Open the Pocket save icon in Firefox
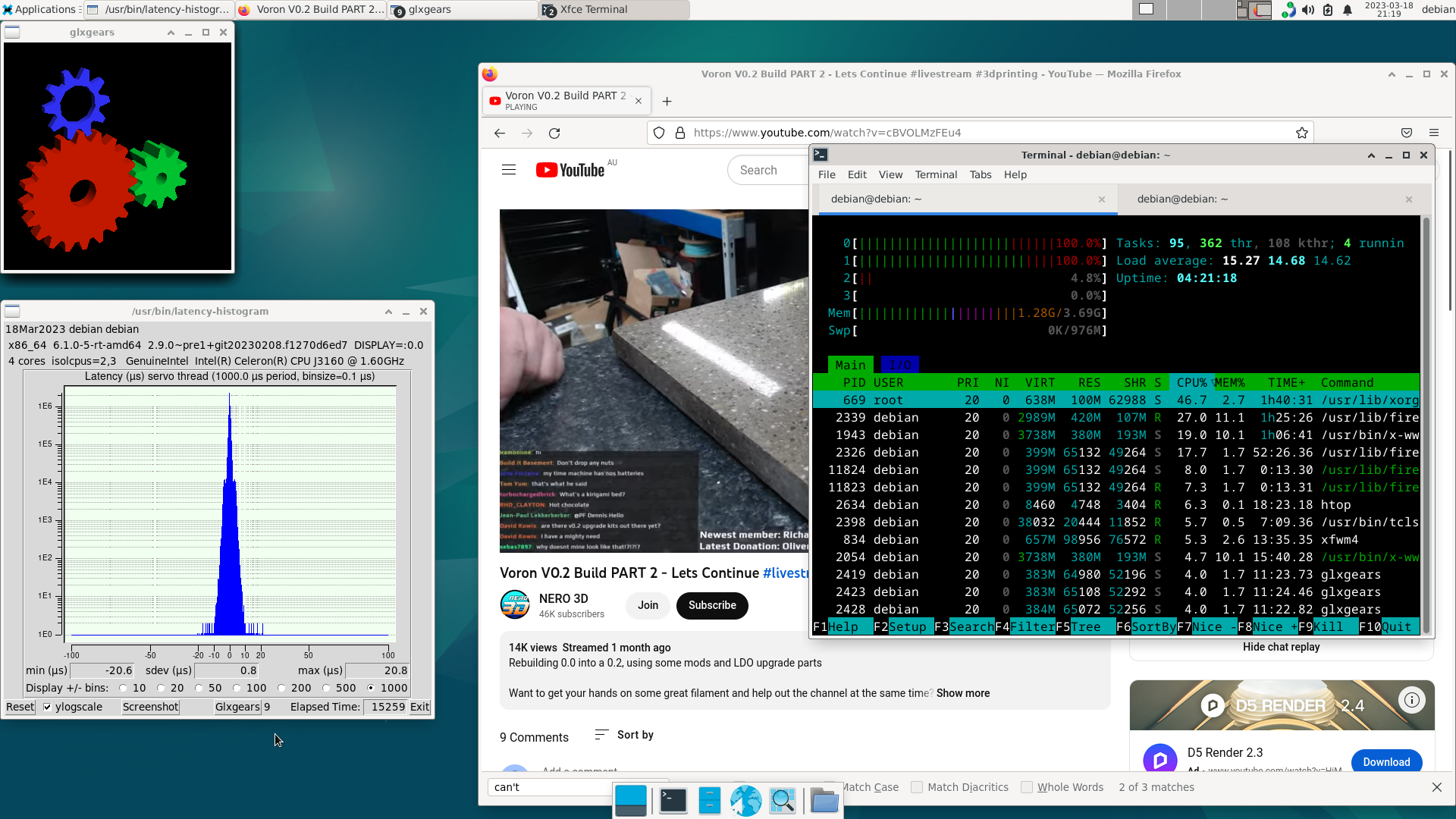Screen dimensions: 1456x819 [1407, 133]
